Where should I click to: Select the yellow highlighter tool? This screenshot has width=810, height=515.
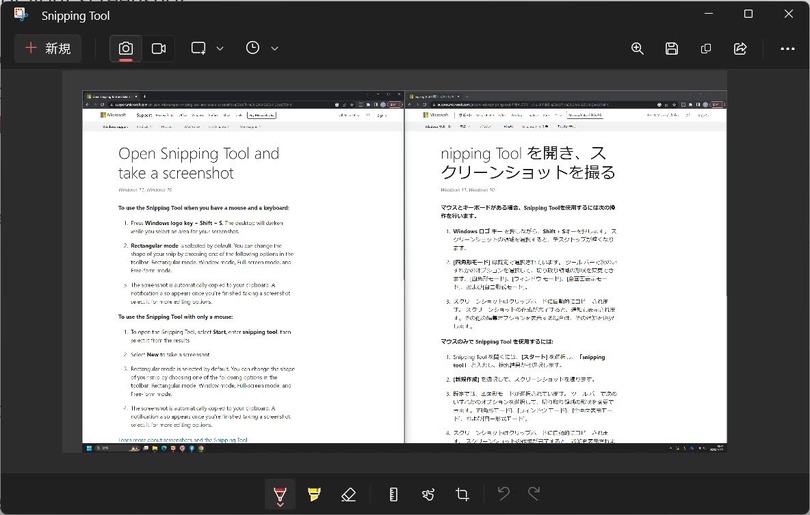click(314, 494)
